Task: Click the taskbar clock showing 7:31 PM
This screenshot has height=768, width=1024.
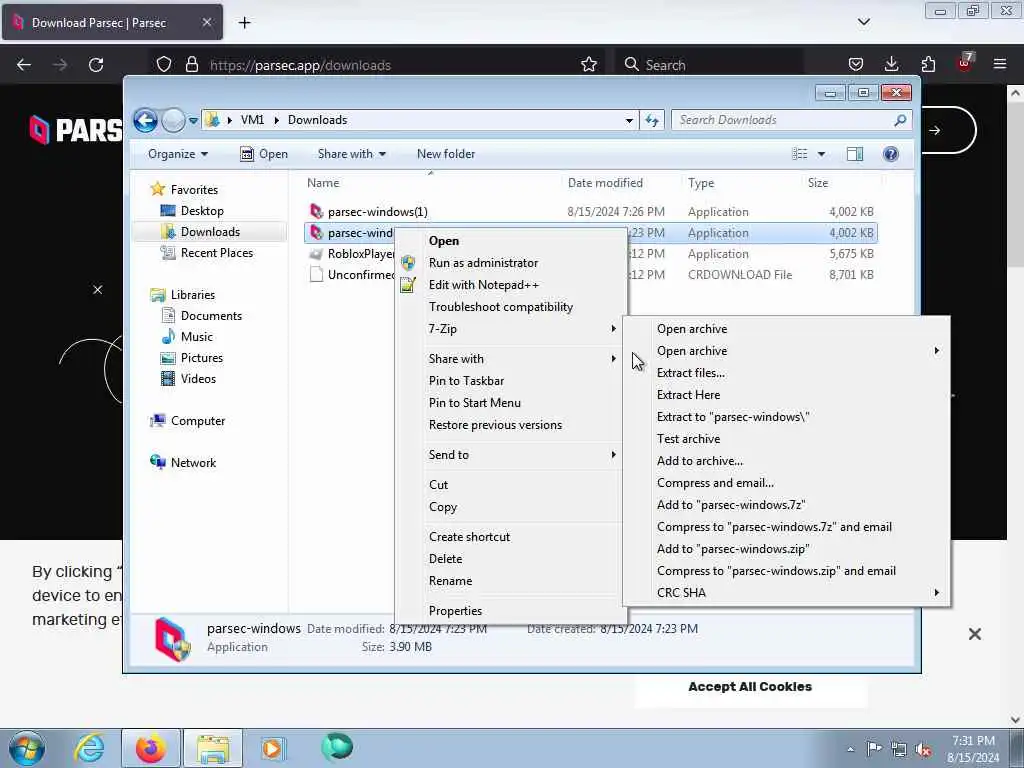Action: (973, 749)
